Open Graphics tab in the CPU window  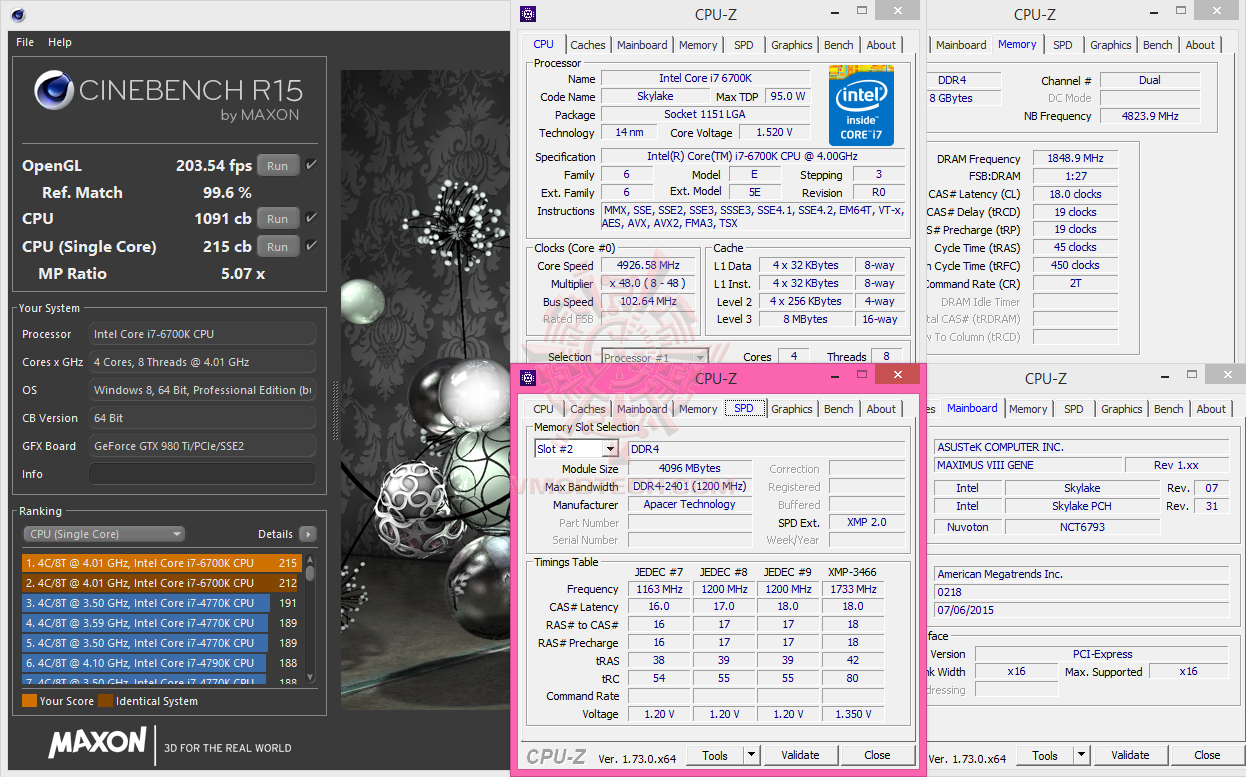coord(792,45)
